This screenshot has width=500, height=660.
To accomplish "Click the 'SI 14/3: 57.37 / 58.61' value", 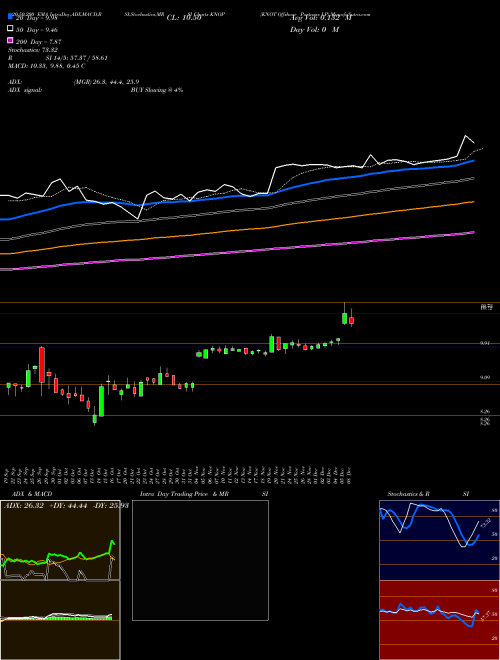I will [x=77, y=58].
